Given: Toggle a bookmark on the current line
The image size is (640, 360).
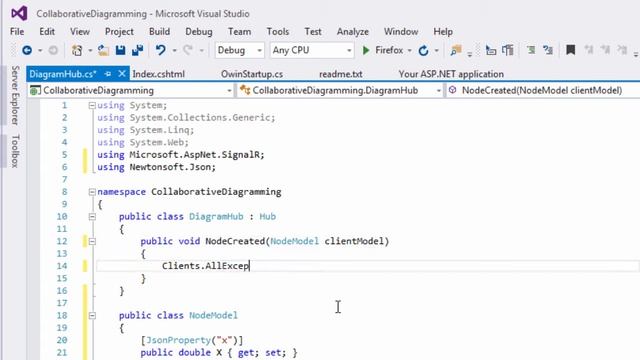Looking at the screenshot, I should point(571,50).
